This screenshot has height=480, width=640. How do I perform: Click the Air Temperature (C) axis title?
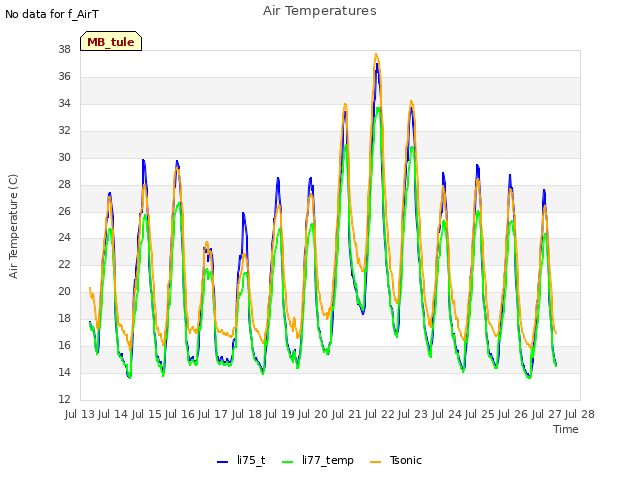tap(13, 226)
